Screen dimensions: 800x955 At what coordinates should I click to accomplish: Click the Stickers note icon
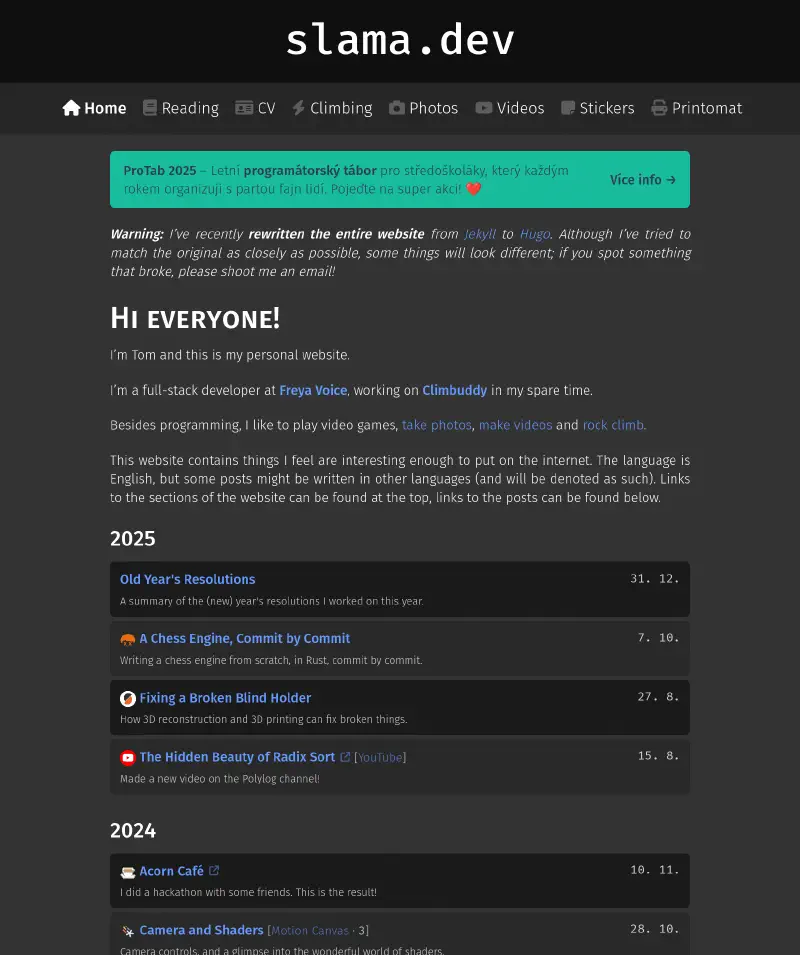(x=568, y=108)
